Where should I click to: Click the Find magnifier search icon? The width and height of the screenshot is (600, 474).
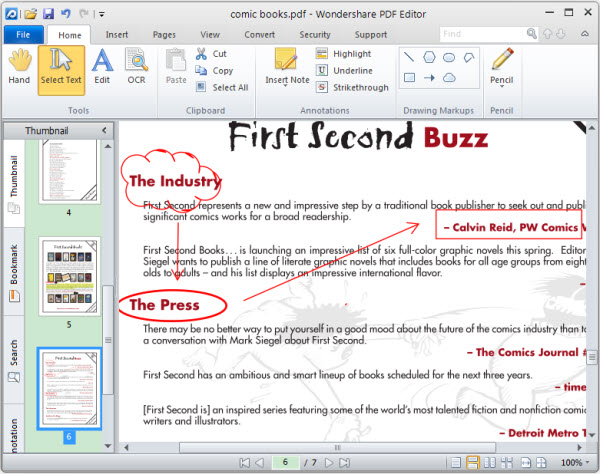[x=532, y=34]
